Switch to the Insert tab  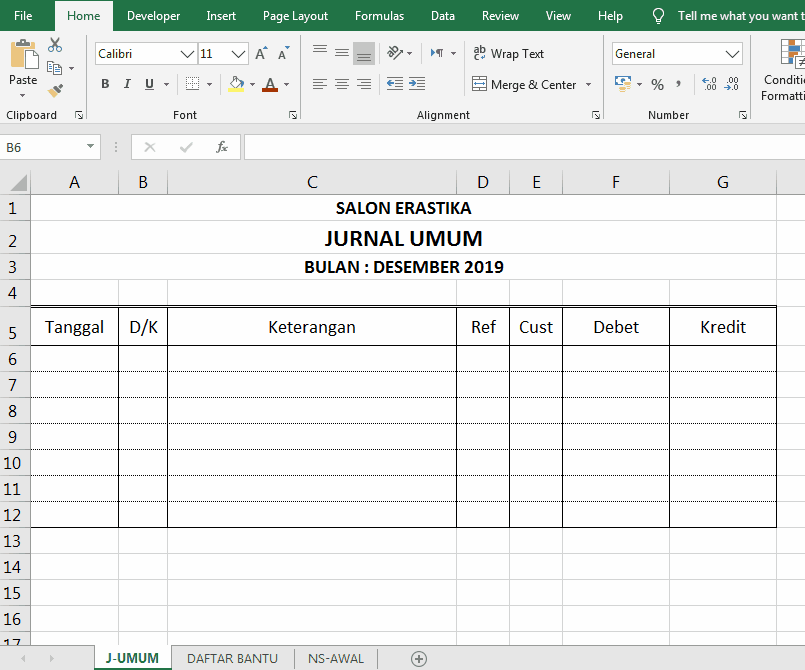221,16
